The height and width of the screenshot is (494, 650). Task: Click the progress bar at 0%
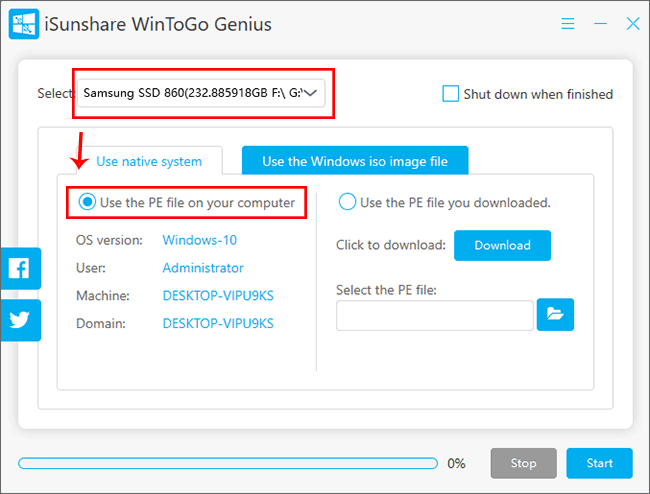pos(228,463)
